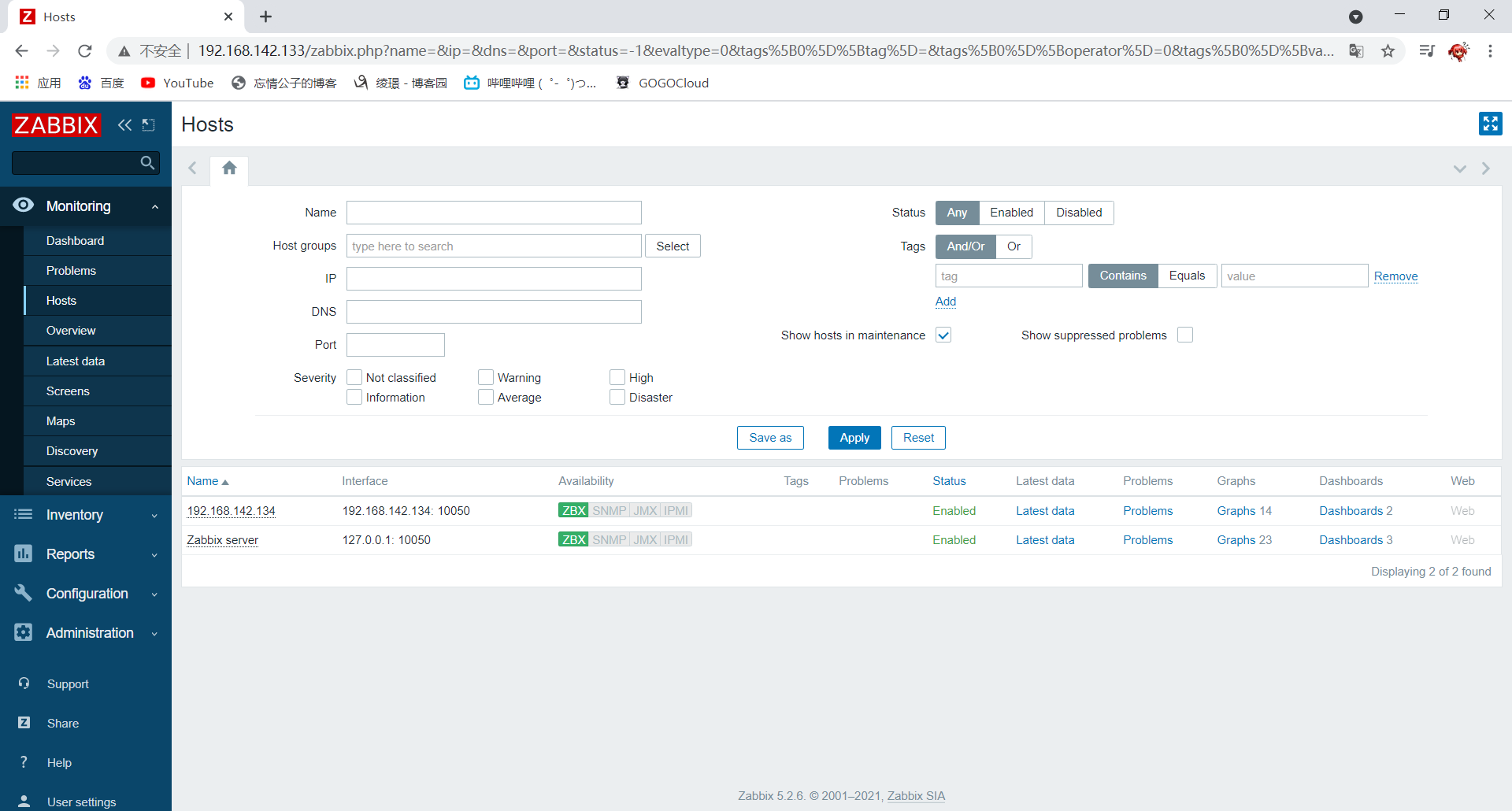Image resolution: width=1512 pixels, height=811 pixels.
Task: Focus the Port filter input field
Action: tap(395, 345)
